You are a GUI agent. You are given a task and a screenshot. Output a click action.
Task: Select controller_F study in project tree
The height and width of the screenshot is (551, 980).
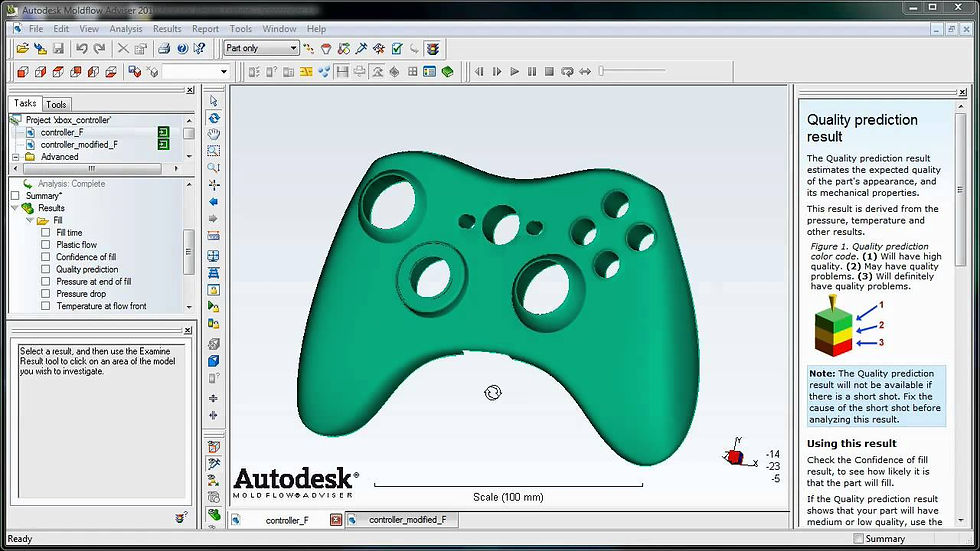(62, 132)
